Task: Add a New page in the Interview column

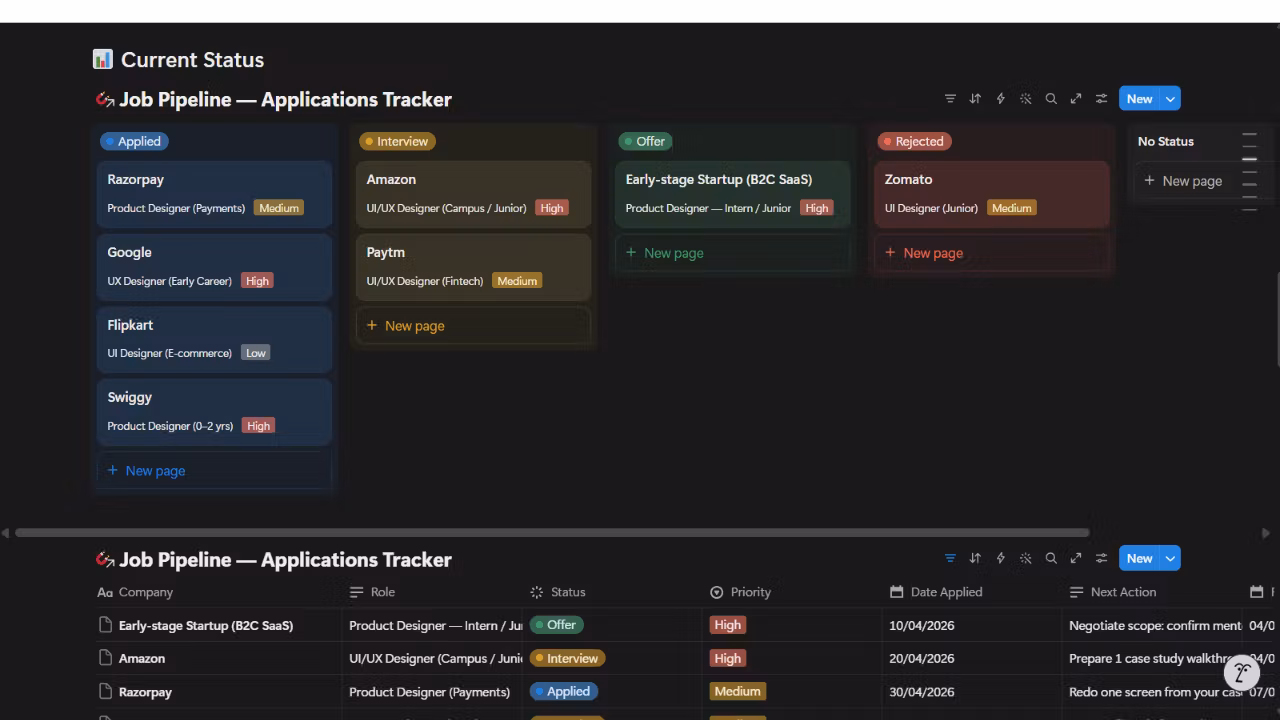Action: [x=473, y=326]
